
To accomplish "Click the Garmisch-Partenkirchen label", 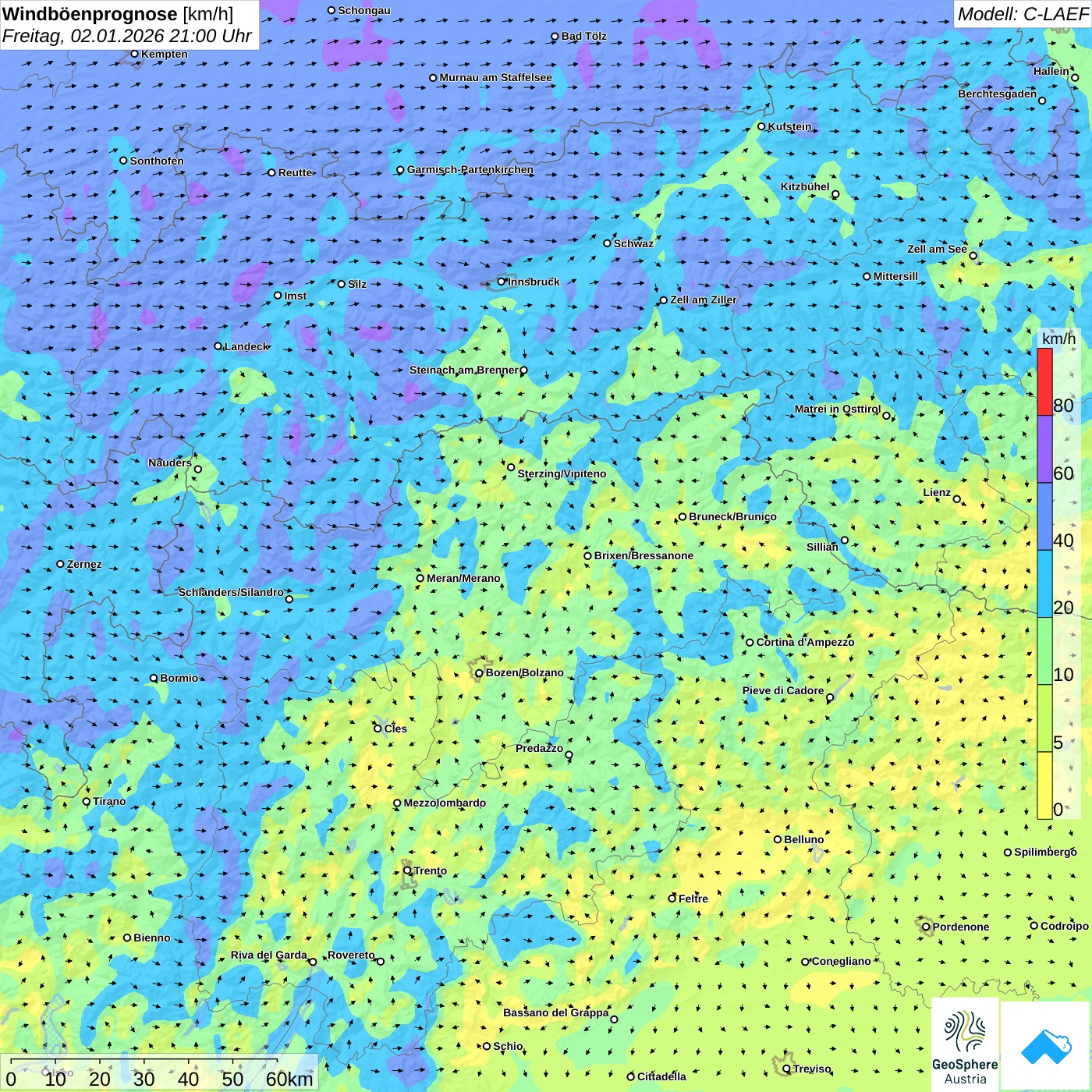I will (470, 169).
